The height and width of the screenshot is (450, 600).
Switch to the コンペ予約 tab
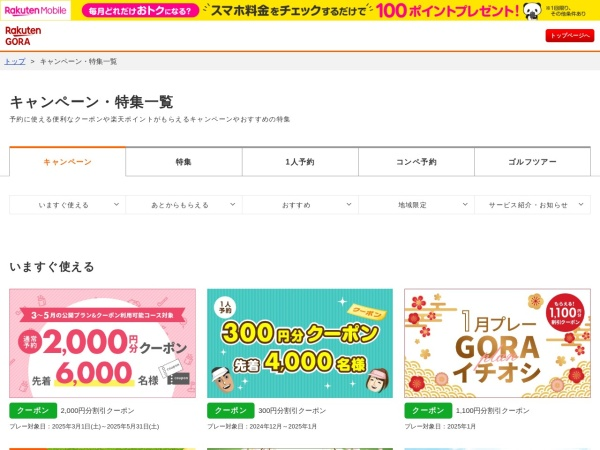point(416,162)
